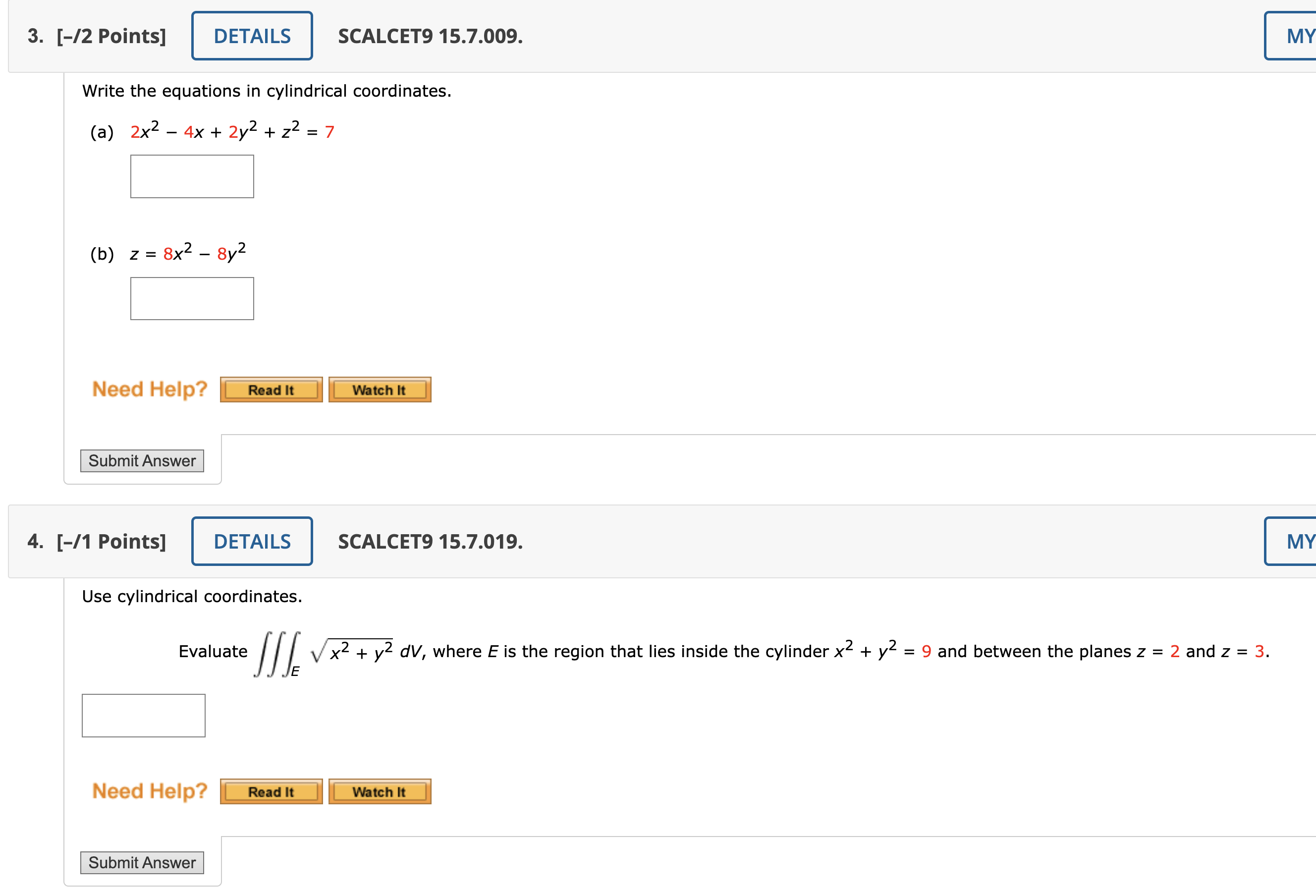Submit Answer for problem 4

(x=142, y=863)
